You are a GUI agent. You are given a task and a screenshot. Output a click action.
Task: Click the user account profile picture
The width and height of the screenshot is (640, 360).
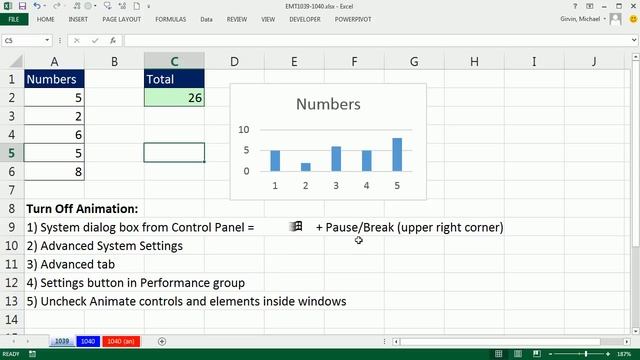tap(616, 19)
